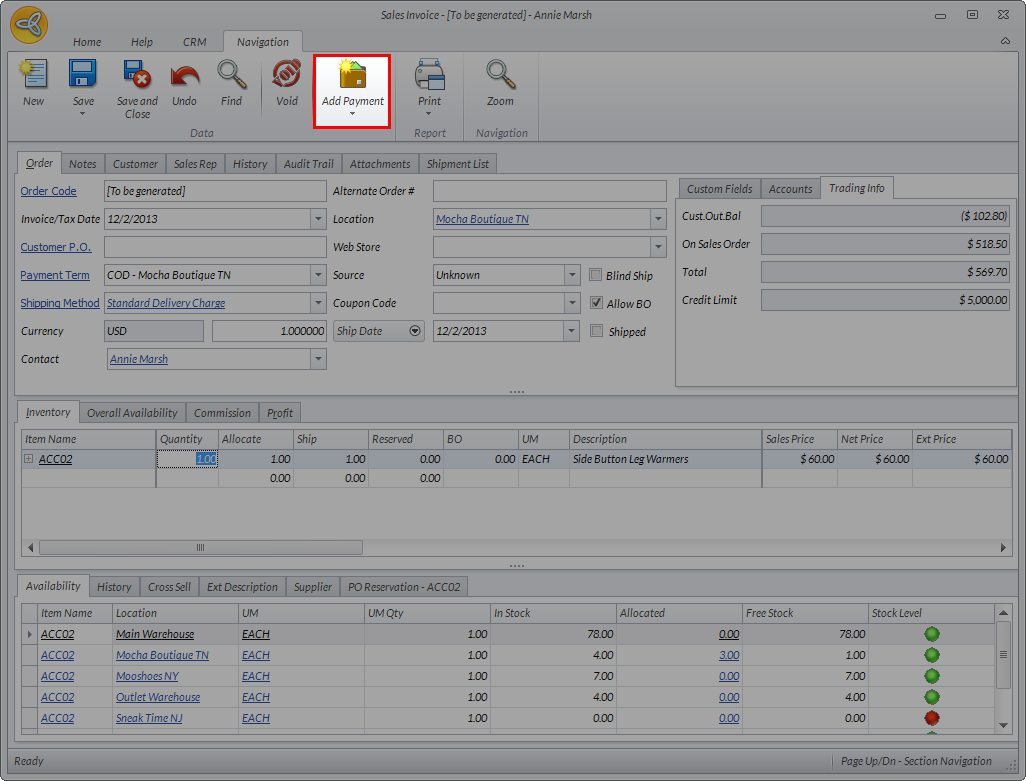Uncheck the Allow BO checkbox
The image size is (1026, 781).
pos(597,303)
